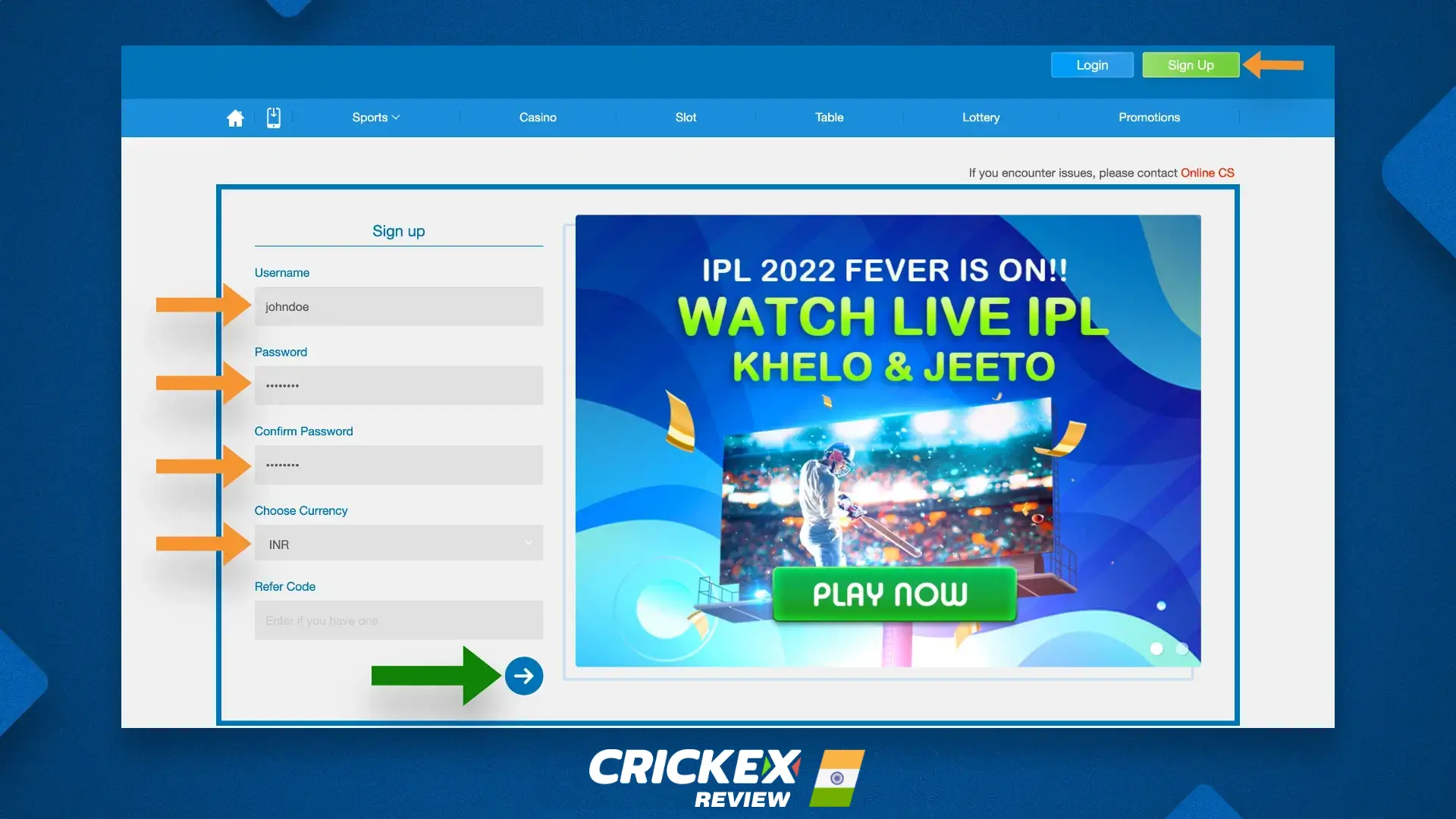The image size is (1456, 819).
Task: Click the first carousel dot on the banner
Action: (1156, 648)
